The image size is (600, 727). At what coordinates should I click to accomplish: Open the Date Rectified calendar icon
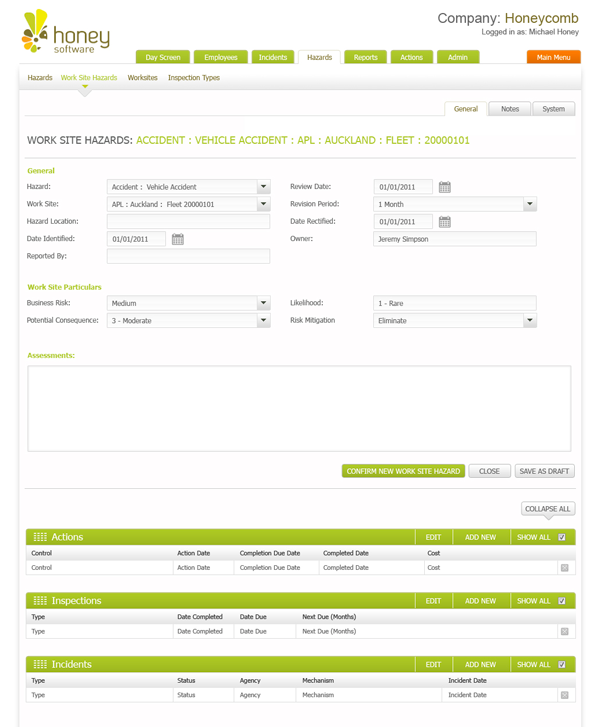point(445,222)
